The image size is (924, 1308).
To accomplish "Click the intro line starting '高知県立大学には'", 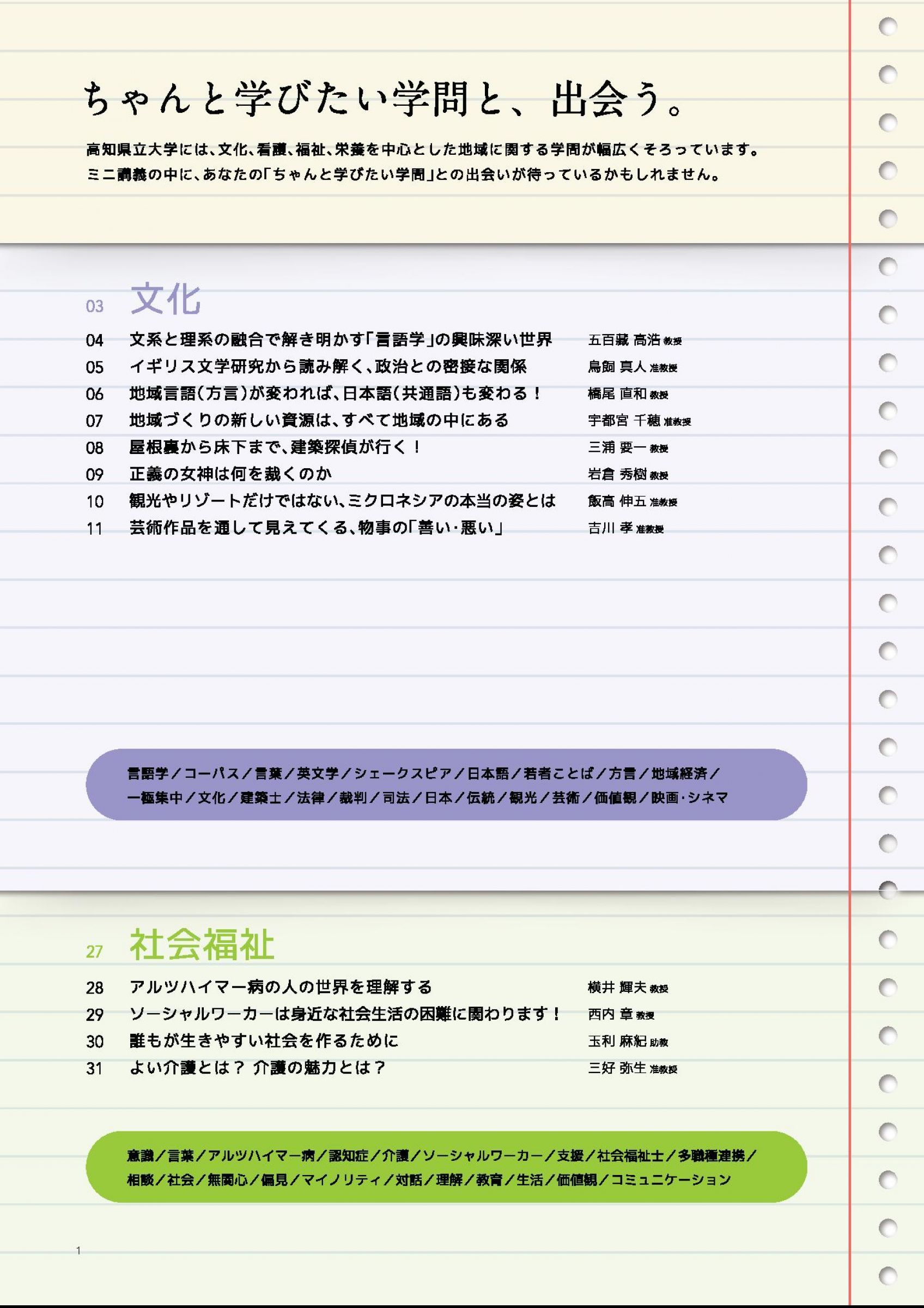I will [423, 150].
